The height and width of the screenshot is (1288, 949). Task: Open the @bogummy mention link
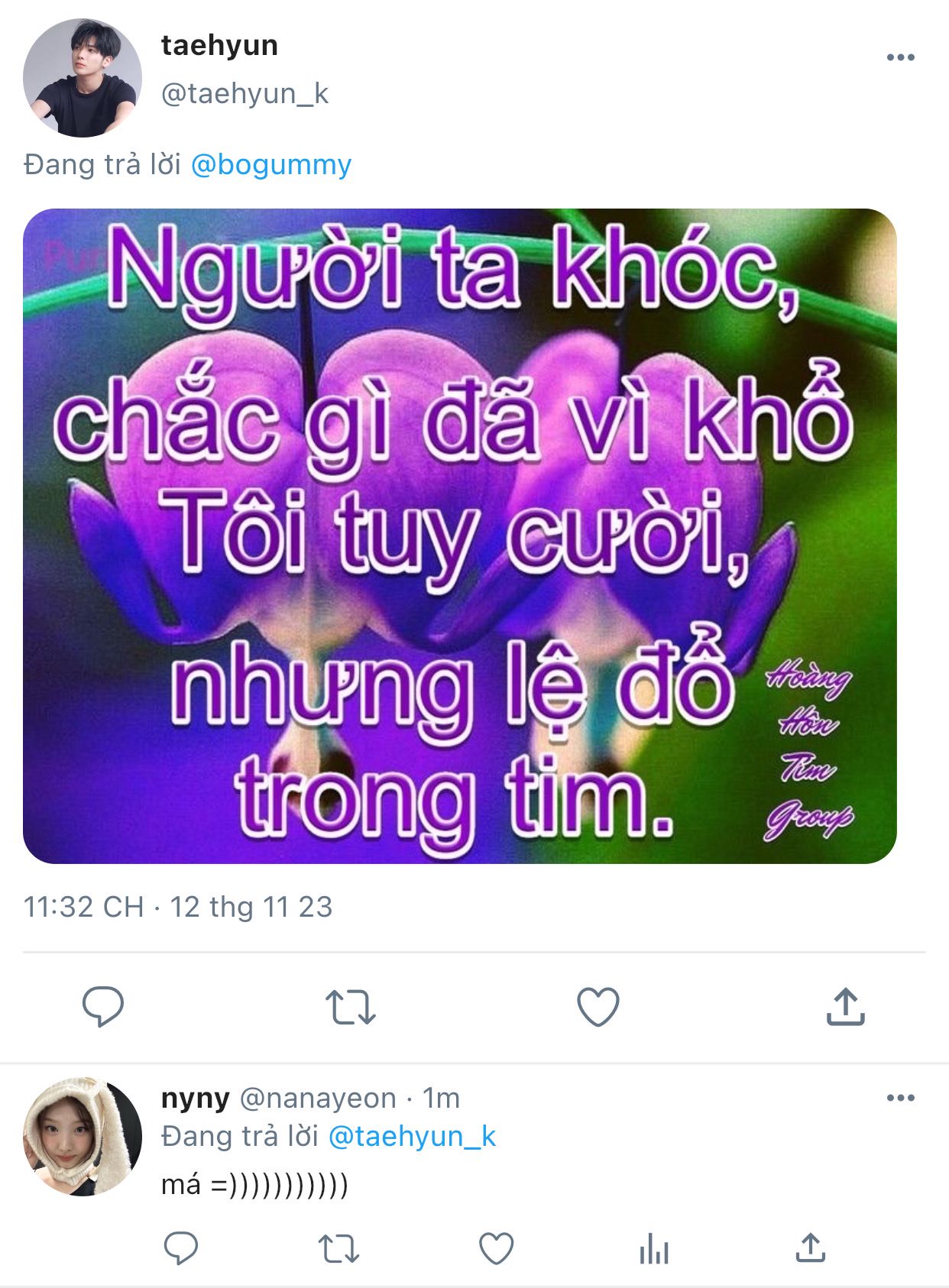[x=270, y=164]
